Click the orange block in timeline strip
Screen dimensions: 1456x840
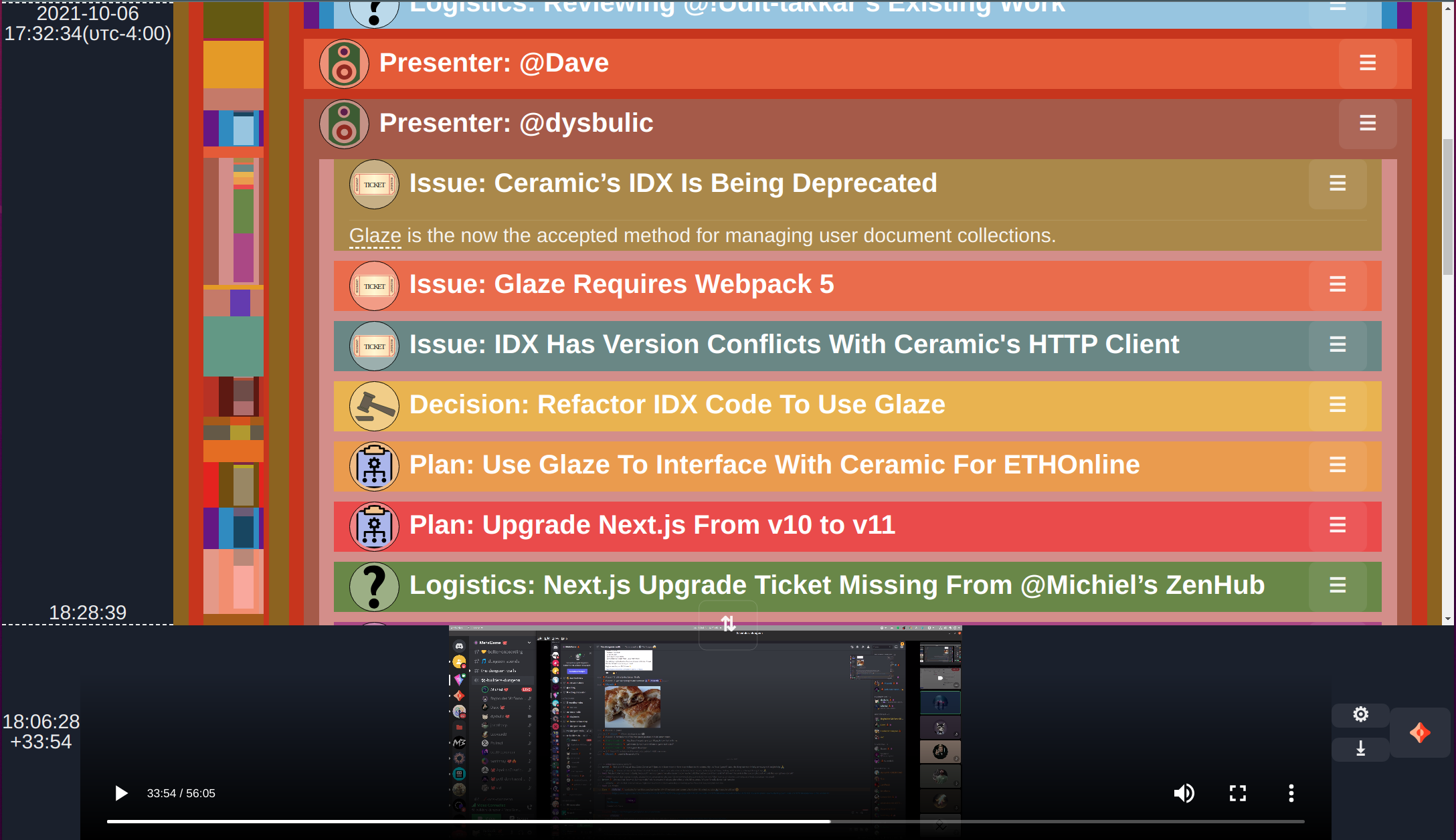click(234, 451)
